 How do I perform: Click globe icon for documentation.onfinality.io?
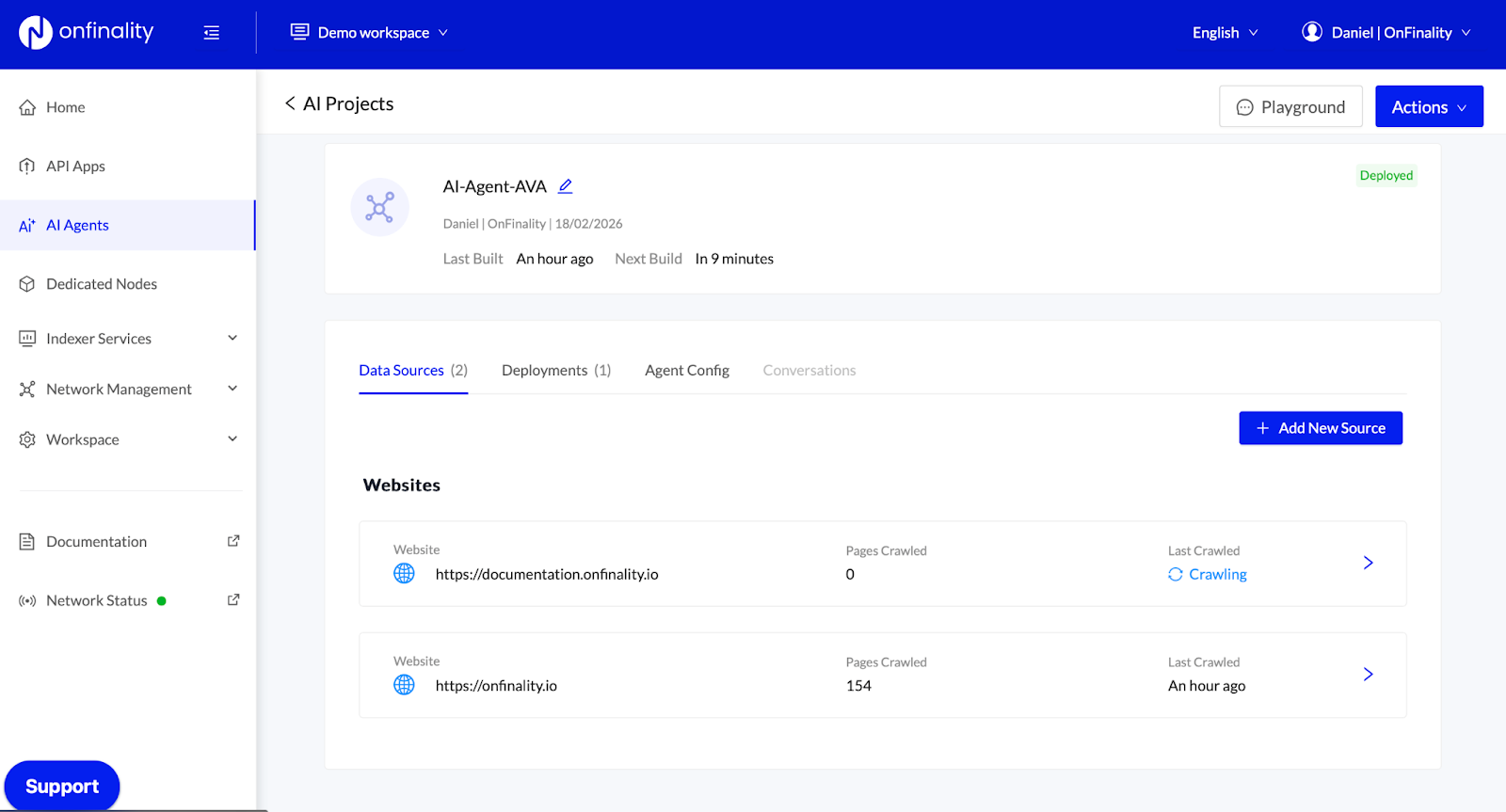pos(404,573)
